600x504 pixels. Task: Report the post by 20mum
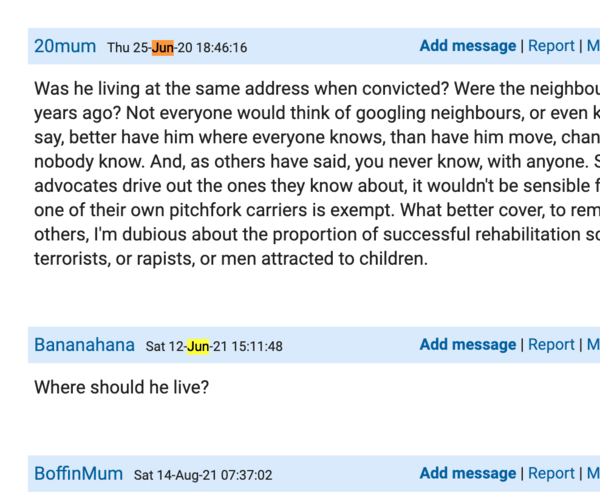coord(551,46)
